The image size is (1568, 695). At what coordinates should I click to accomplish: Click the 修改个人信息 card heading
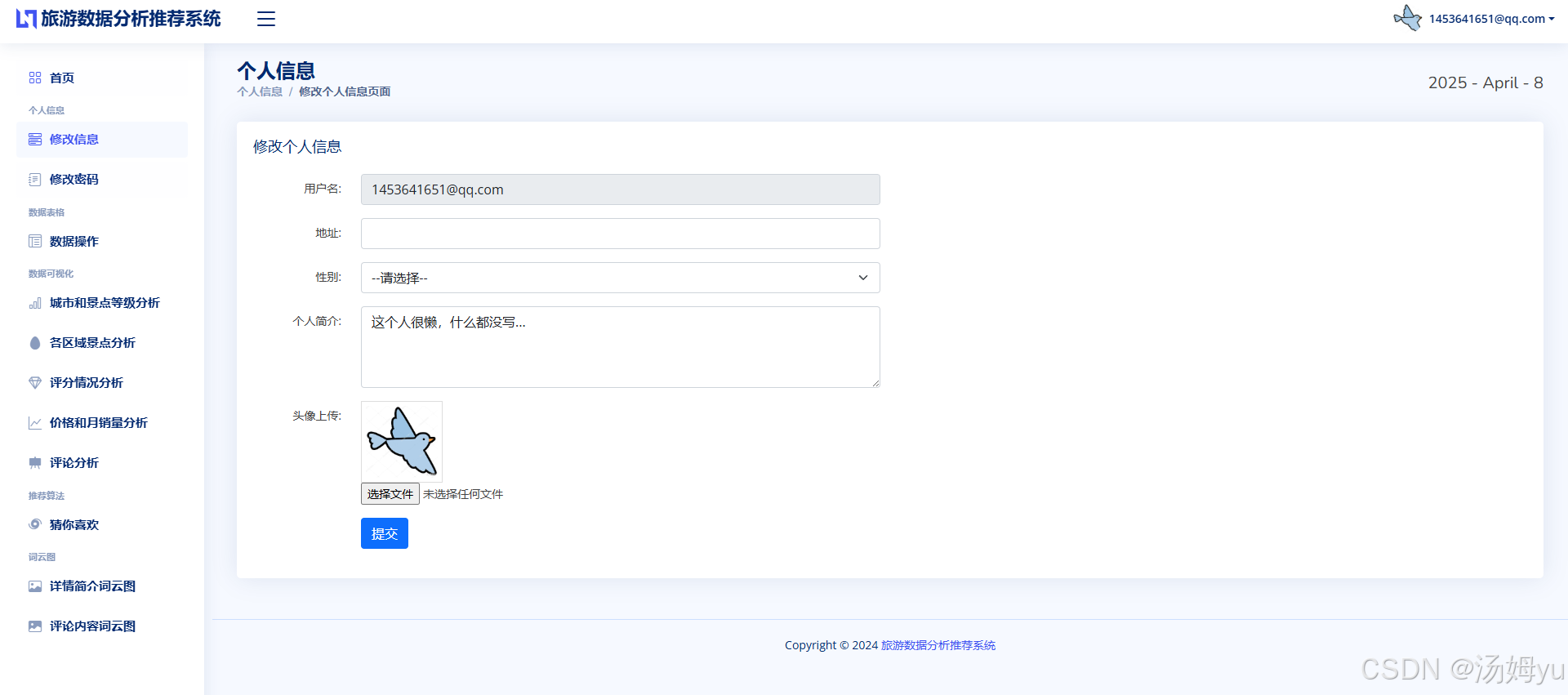pos(297,146)
